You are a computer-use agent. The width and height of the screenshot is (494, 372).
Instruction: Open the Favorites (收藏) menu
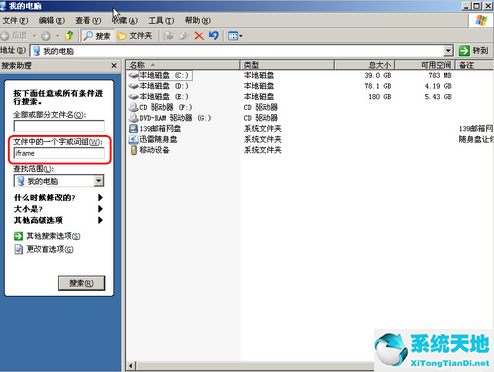click(x=125, y=21)
